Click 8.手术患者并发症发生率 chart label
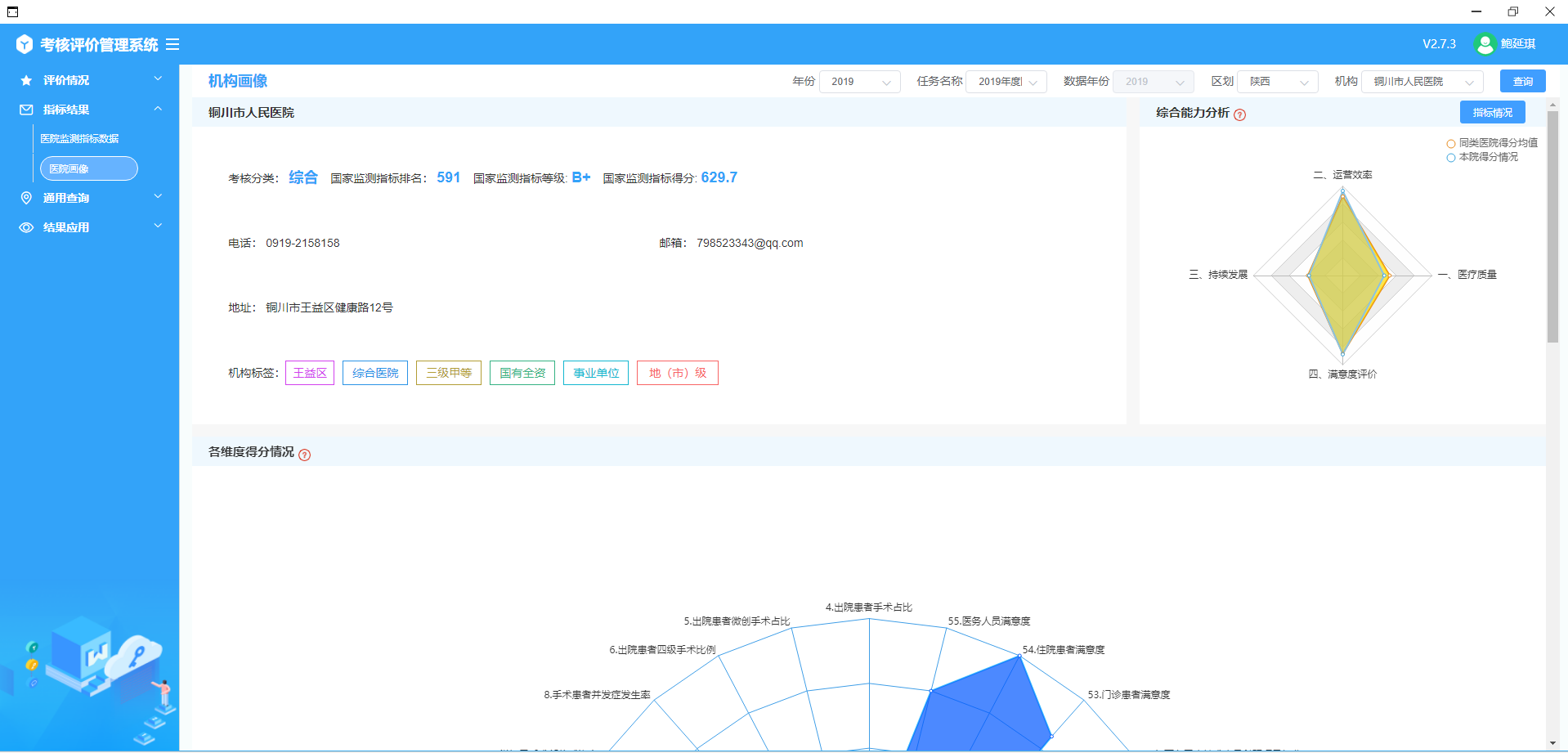 tap(598, 695)
